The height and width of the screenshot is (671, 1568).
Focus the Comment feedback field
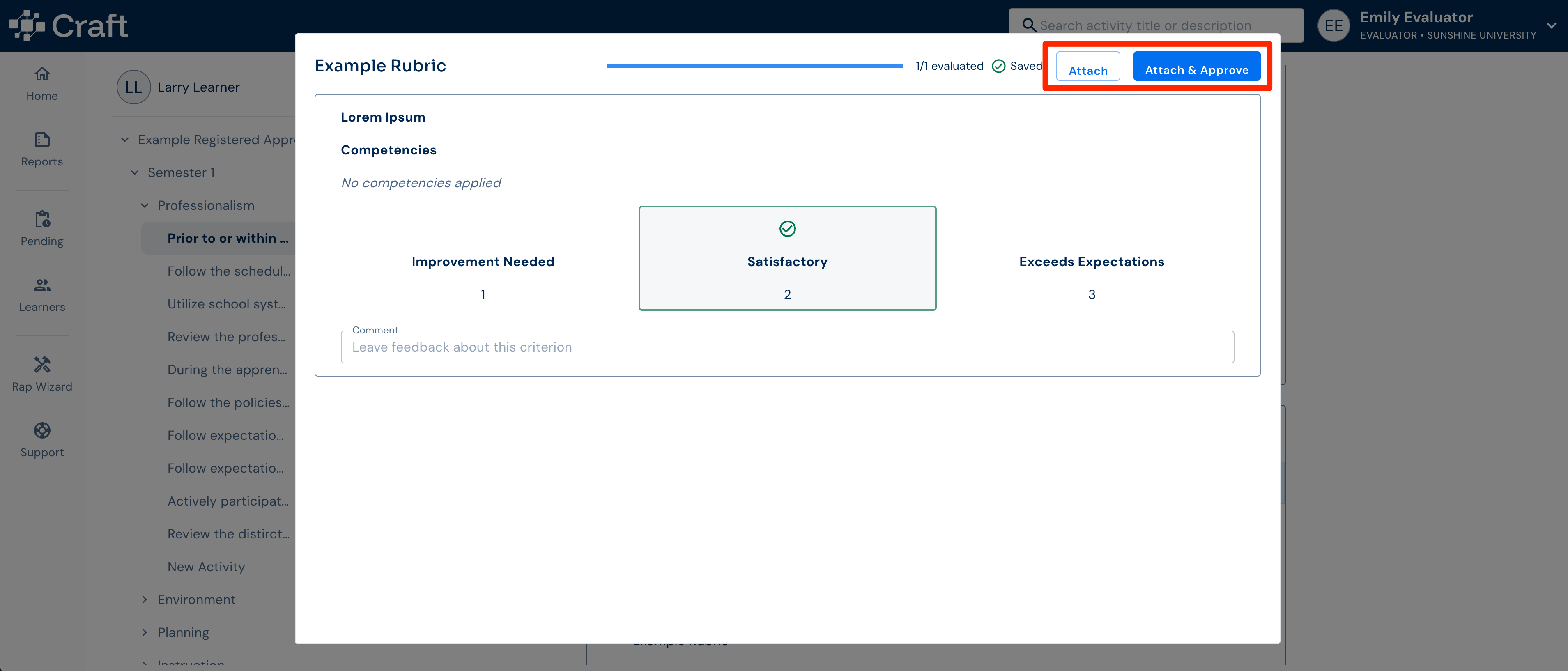pos(787,347)
